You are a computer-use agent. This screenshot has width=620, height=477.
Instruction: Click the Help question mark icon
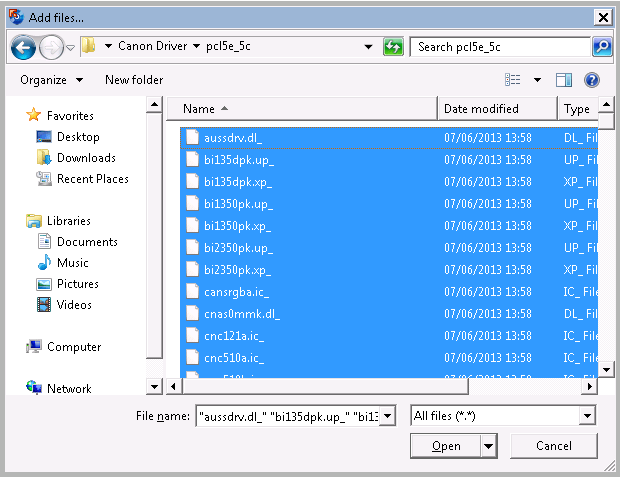coord(591,80)
